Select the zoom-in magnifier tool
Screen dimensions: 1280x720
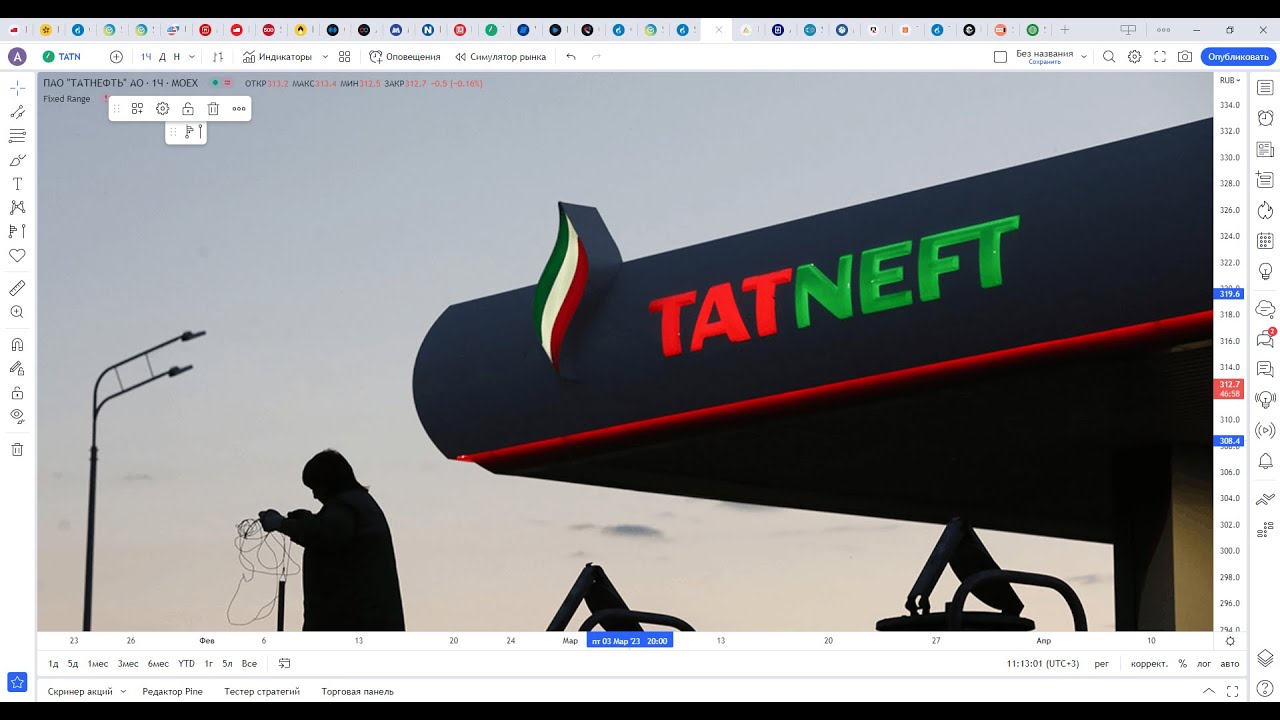[17, 312]
